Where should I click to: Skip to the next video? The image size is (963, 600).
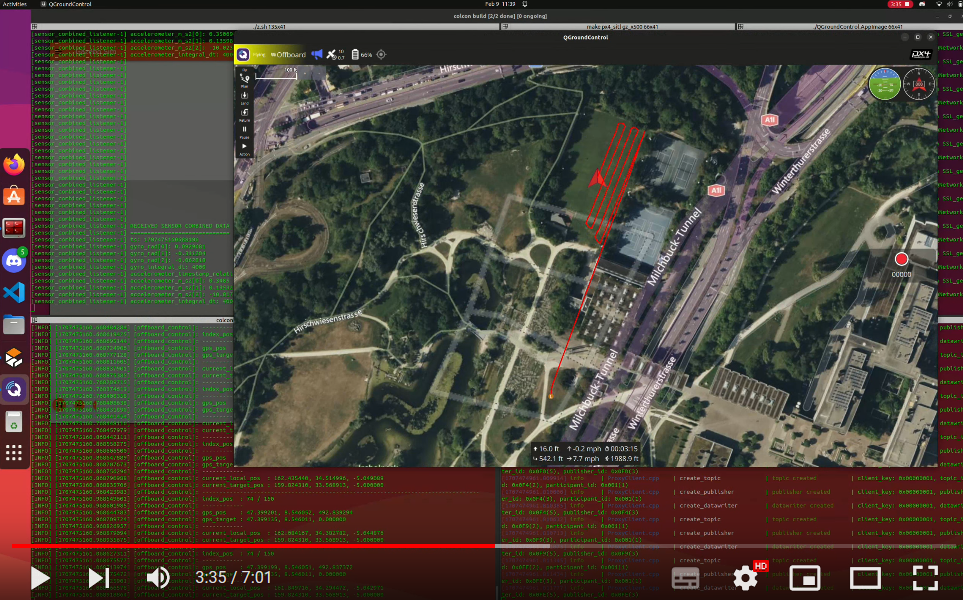point(99,578)
